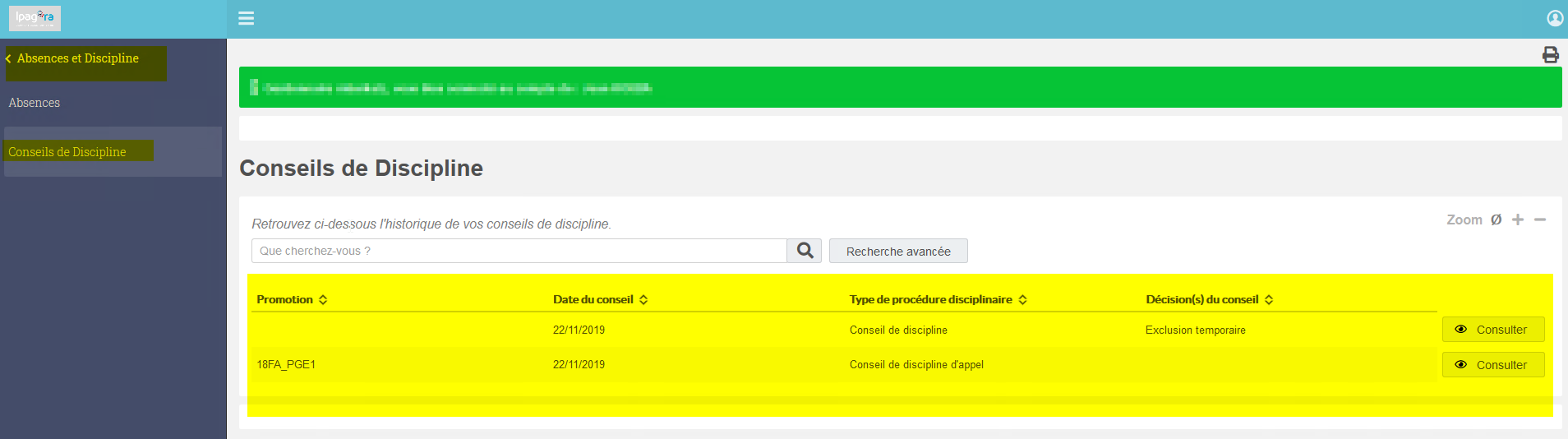Consult the 18FA_PGE1 row
The width and height of the screenshot is (1568, 439).
coord(1493,364)
